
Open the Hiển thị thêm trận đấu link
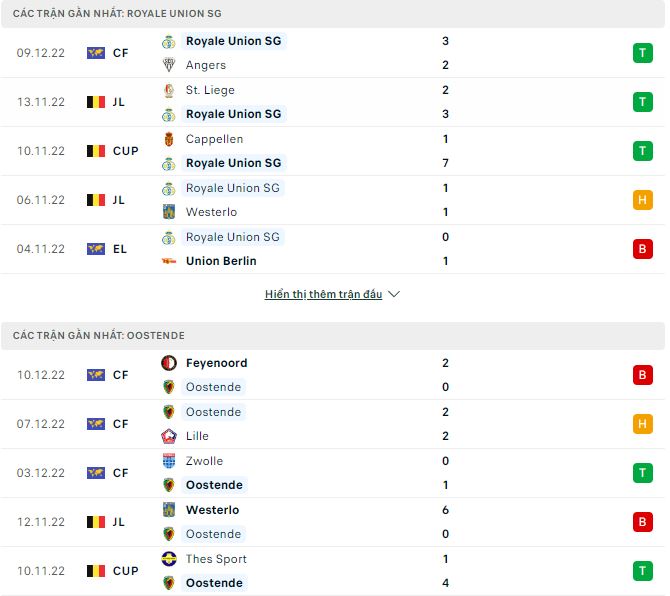coord(323,295)
